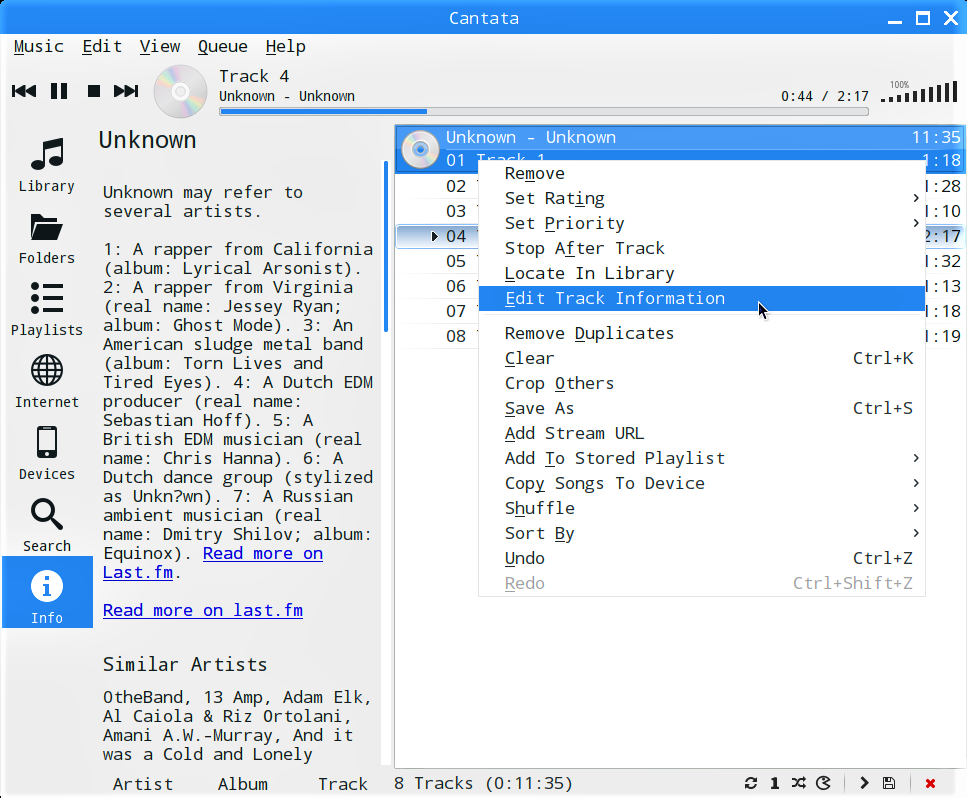The height and width of the screenshot is (798, 967).
Task: Switch to the Album info tab
Action: pyautogui.click(x=242, y=784)
